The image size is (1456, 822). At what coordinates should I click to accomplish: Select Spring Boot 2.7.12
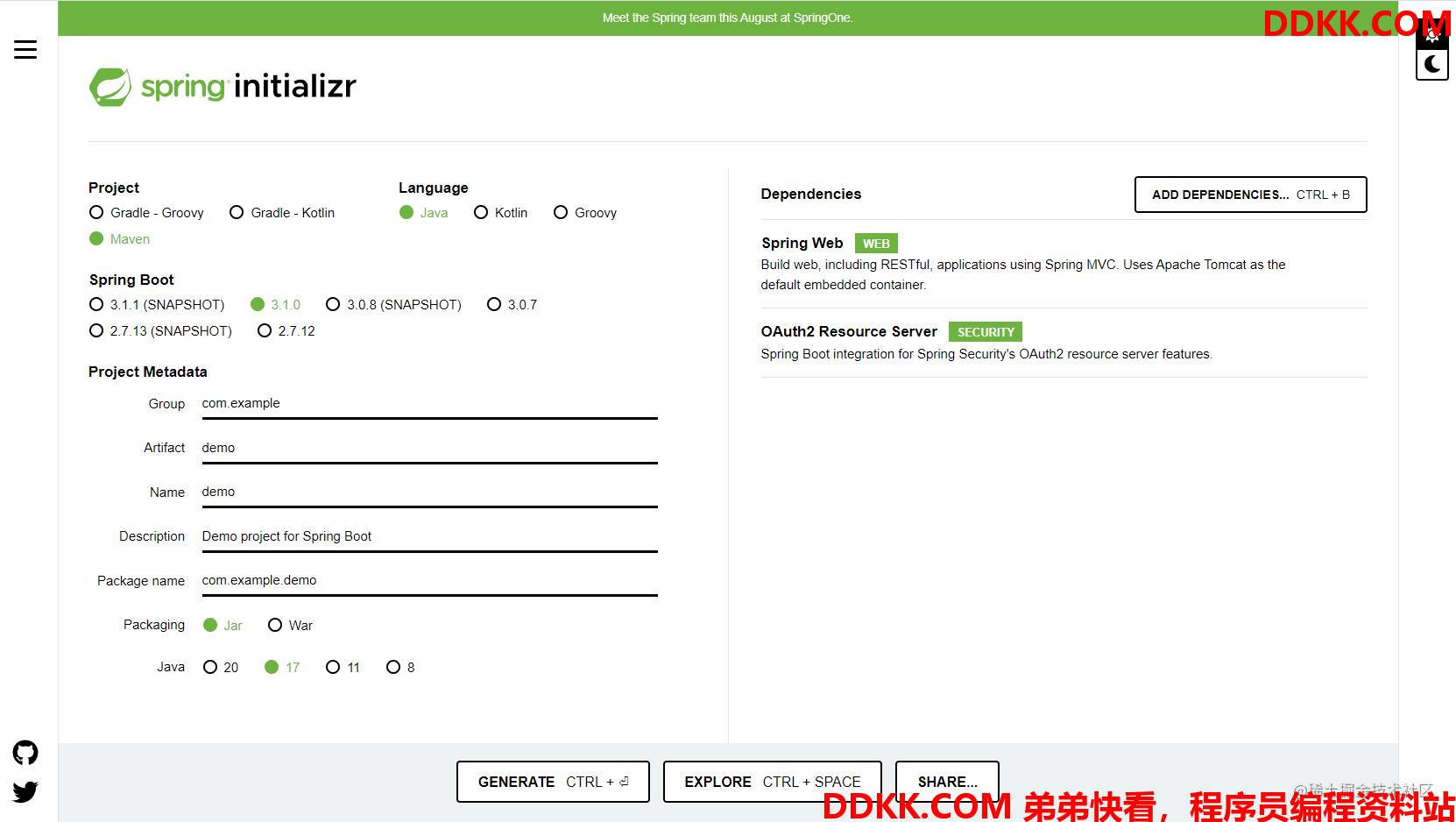[x=286, y=331]
